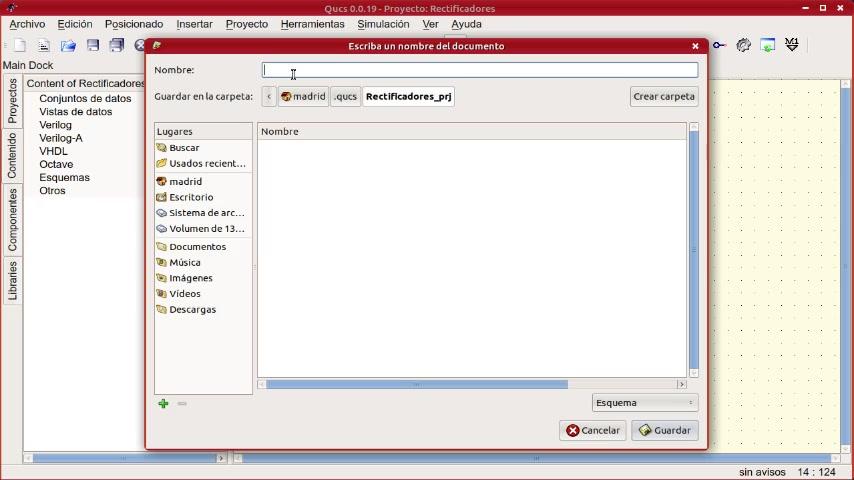Open the Ver menu

(x=430, y=24)
